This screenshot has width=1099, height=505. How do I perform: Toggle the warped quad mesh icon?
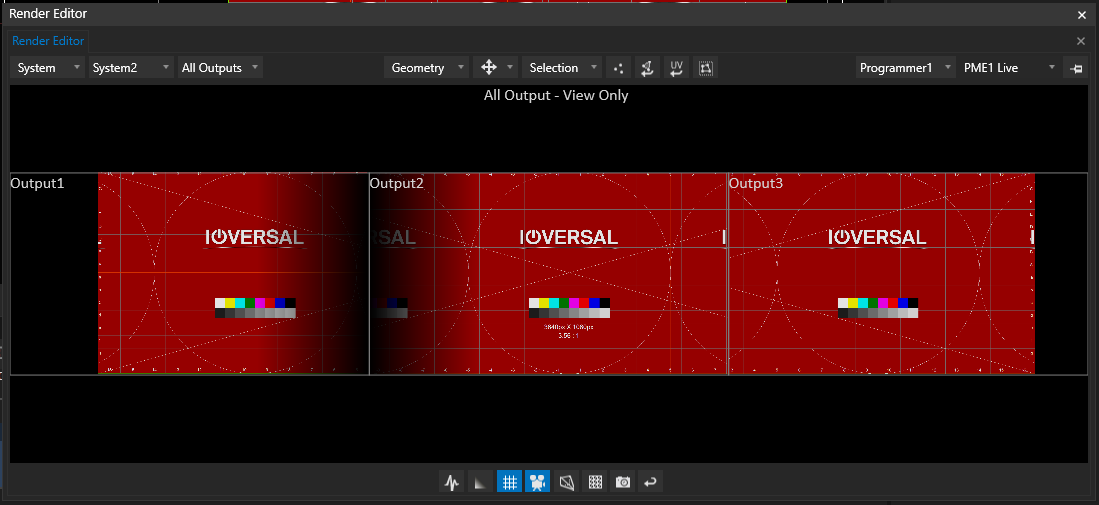pyautogui.click(x=566, y=482)
